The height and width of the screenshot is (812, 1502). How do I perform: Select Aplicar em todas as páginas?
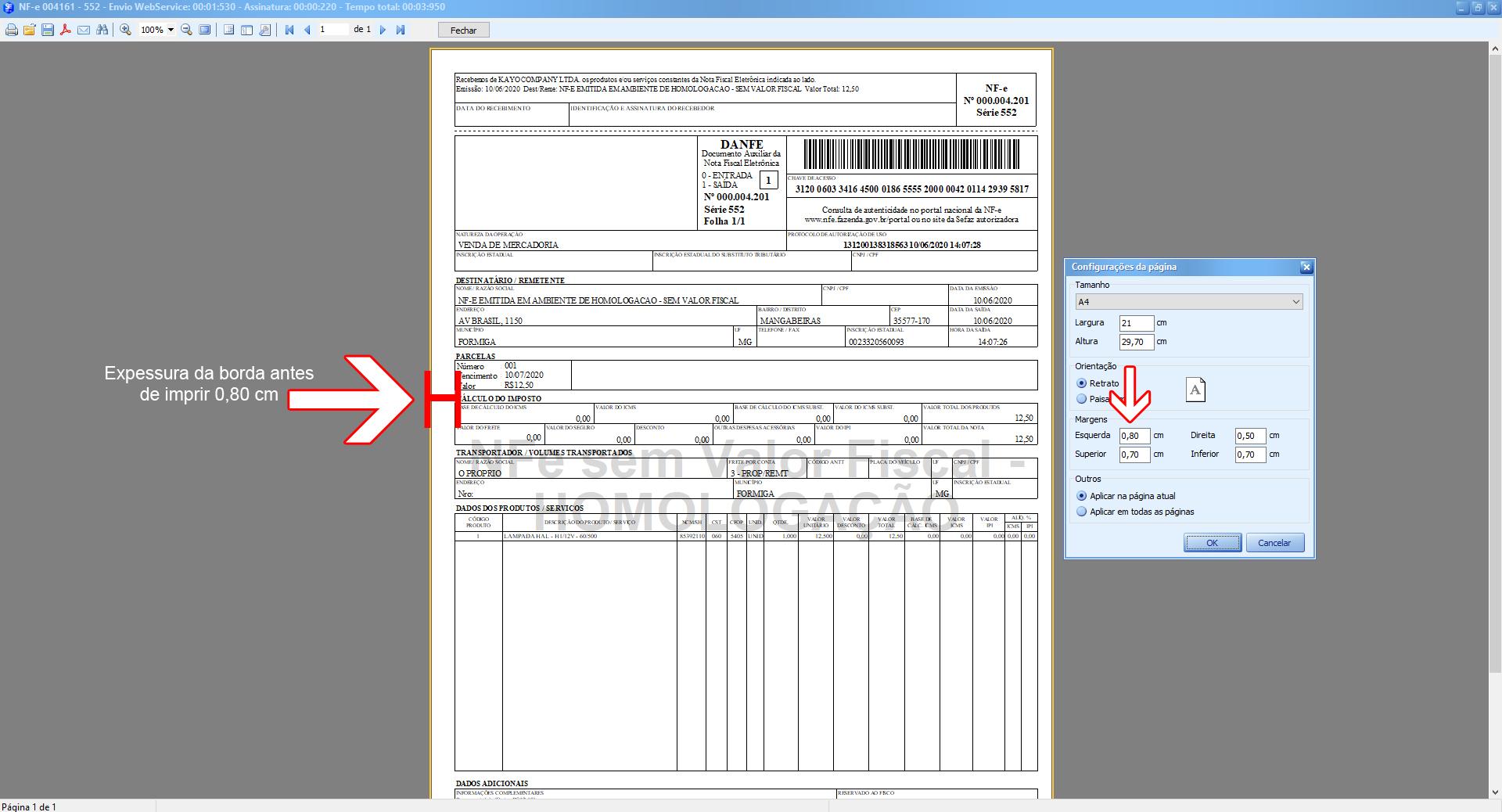pyautogui.click(x=1082, y=512)
